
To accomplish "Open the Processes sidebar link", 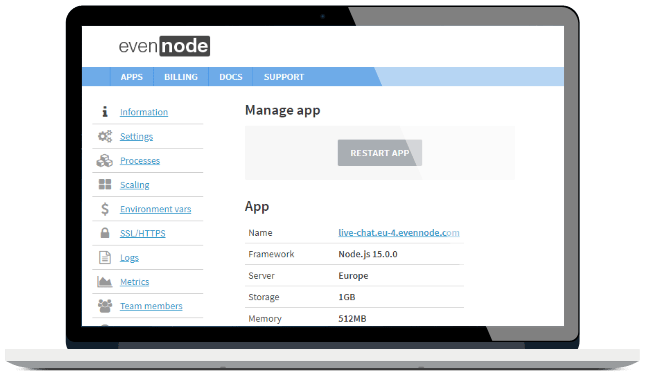I will tap(140, 161).
